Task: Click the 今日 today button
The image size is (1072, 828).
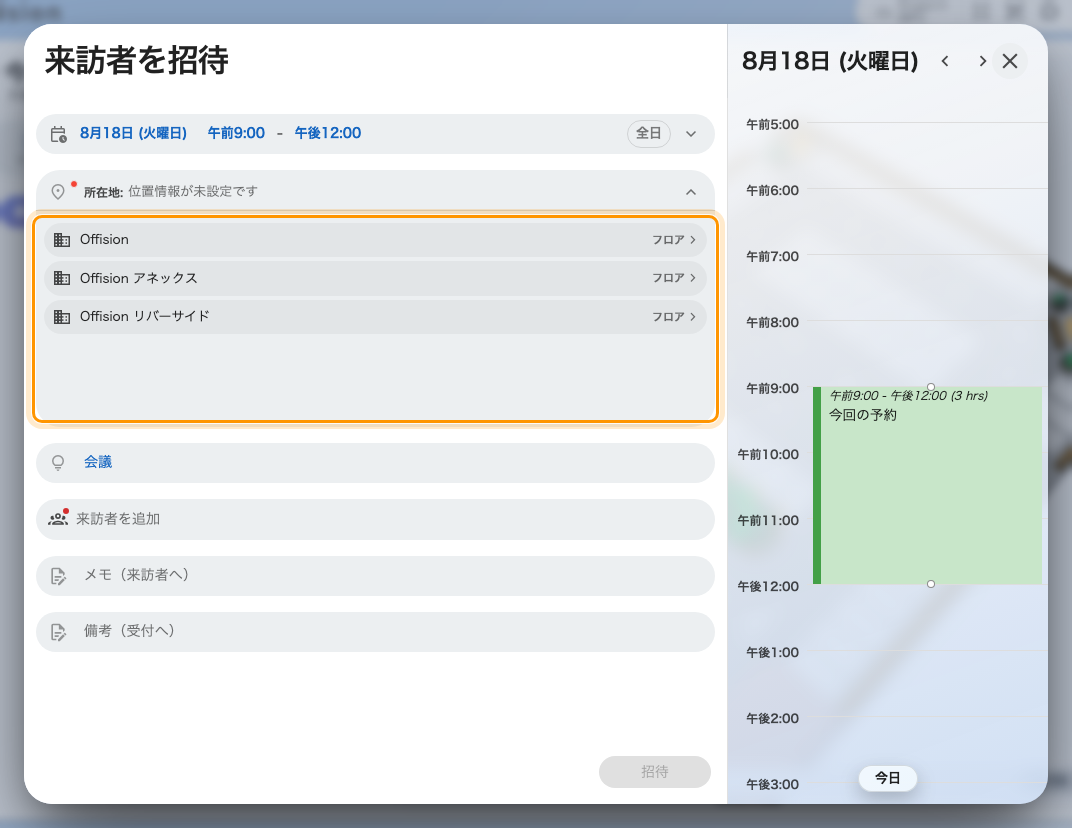Action: pyautogui.click(x=887, y=778)
